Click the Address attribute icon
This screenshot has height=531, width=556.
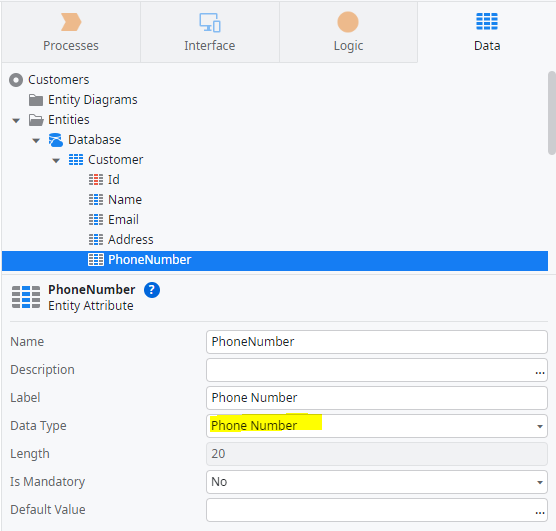[x=96, y=240]
